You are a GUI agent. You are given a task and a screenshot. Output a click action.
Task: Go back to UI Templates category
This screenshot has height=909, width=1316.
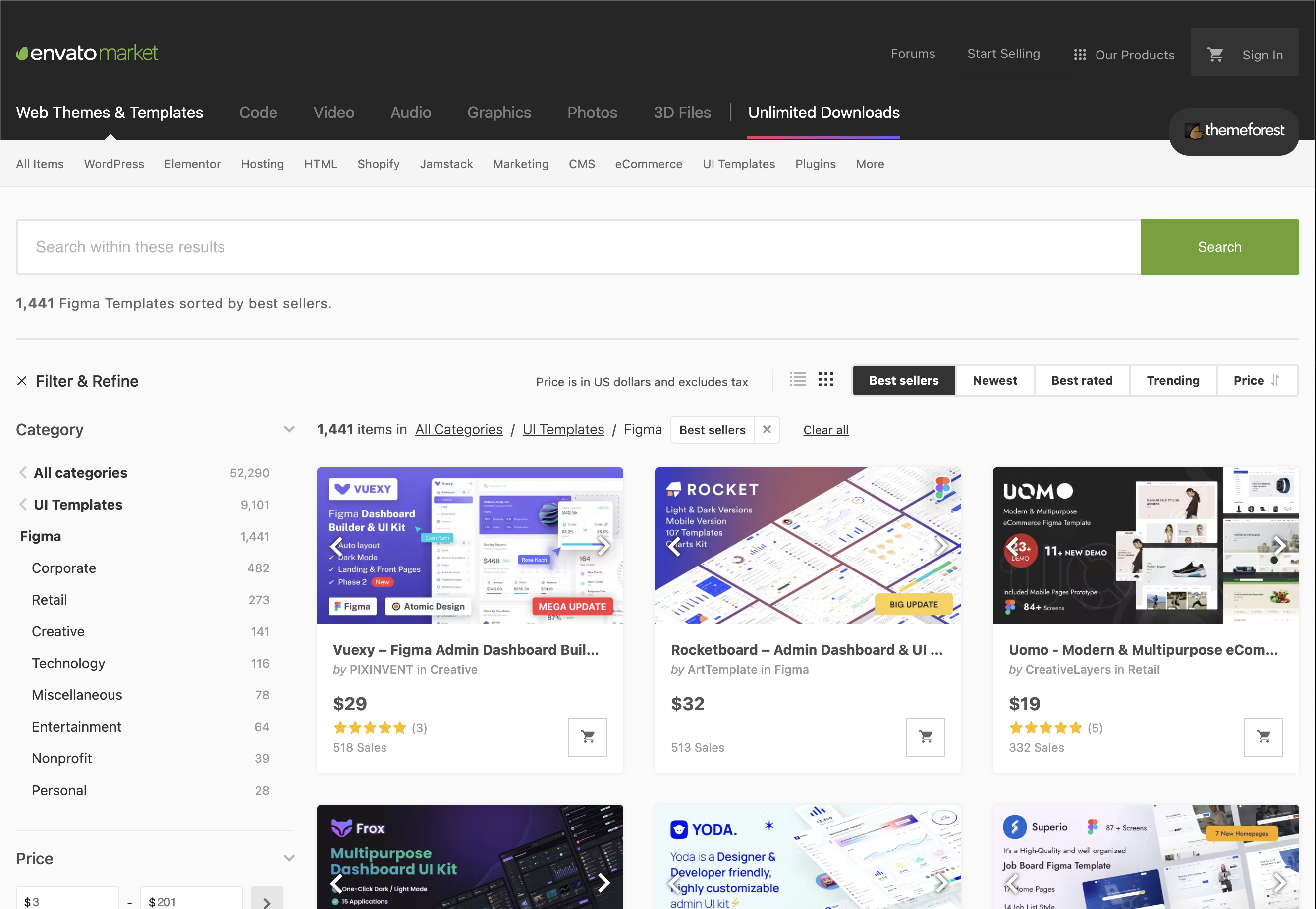point(78,505)
